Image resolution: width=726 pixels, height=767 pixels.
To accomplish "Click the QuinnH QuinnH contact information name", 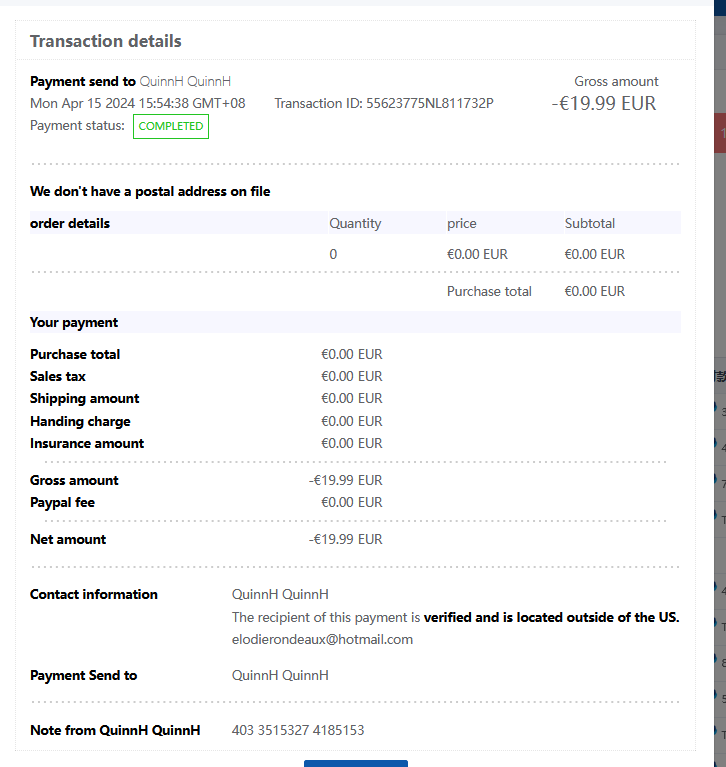I will pos(280,594).
